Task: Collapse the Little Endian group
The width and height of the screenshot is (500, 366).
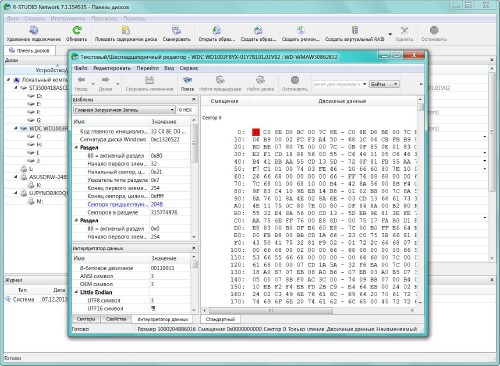Action: point(76,292)
